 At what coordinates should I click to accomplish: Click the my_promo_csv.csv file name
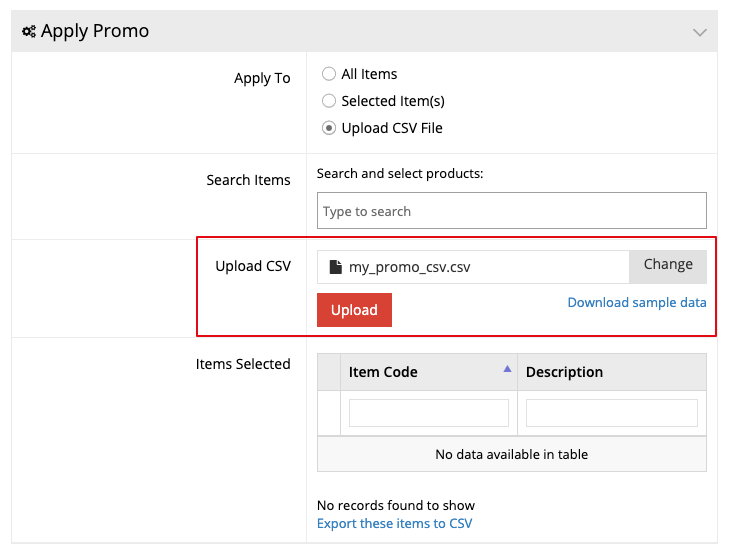tap(409, 267)
